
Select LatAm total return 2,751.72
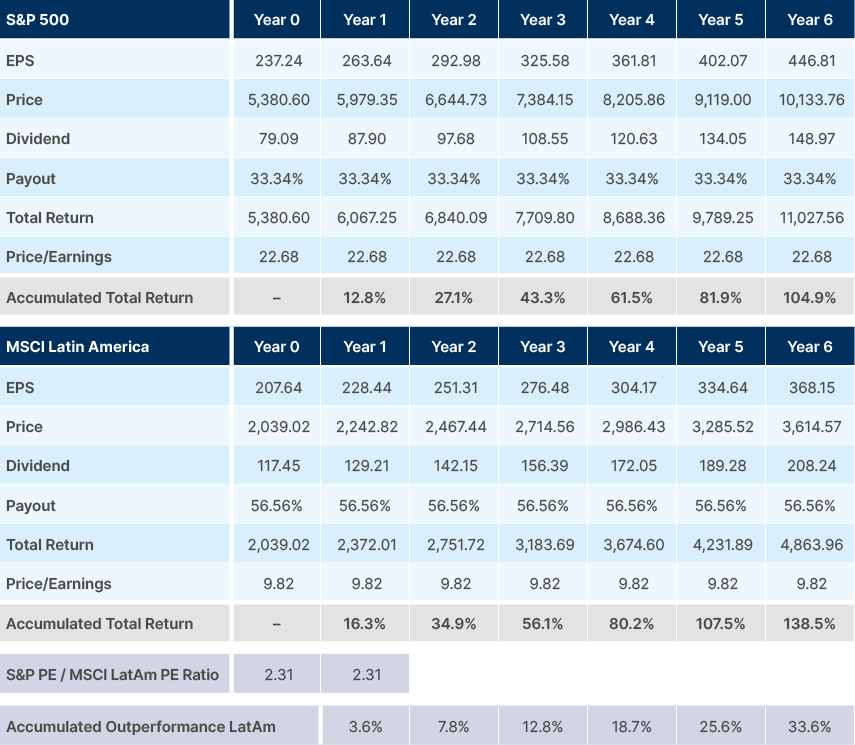[456, 545]
